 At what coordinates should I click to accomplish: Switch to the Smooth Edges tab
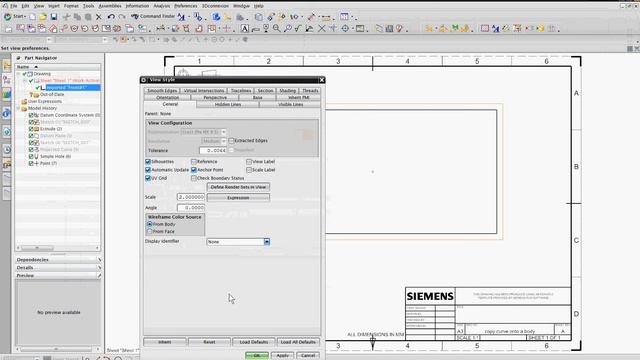162,91
